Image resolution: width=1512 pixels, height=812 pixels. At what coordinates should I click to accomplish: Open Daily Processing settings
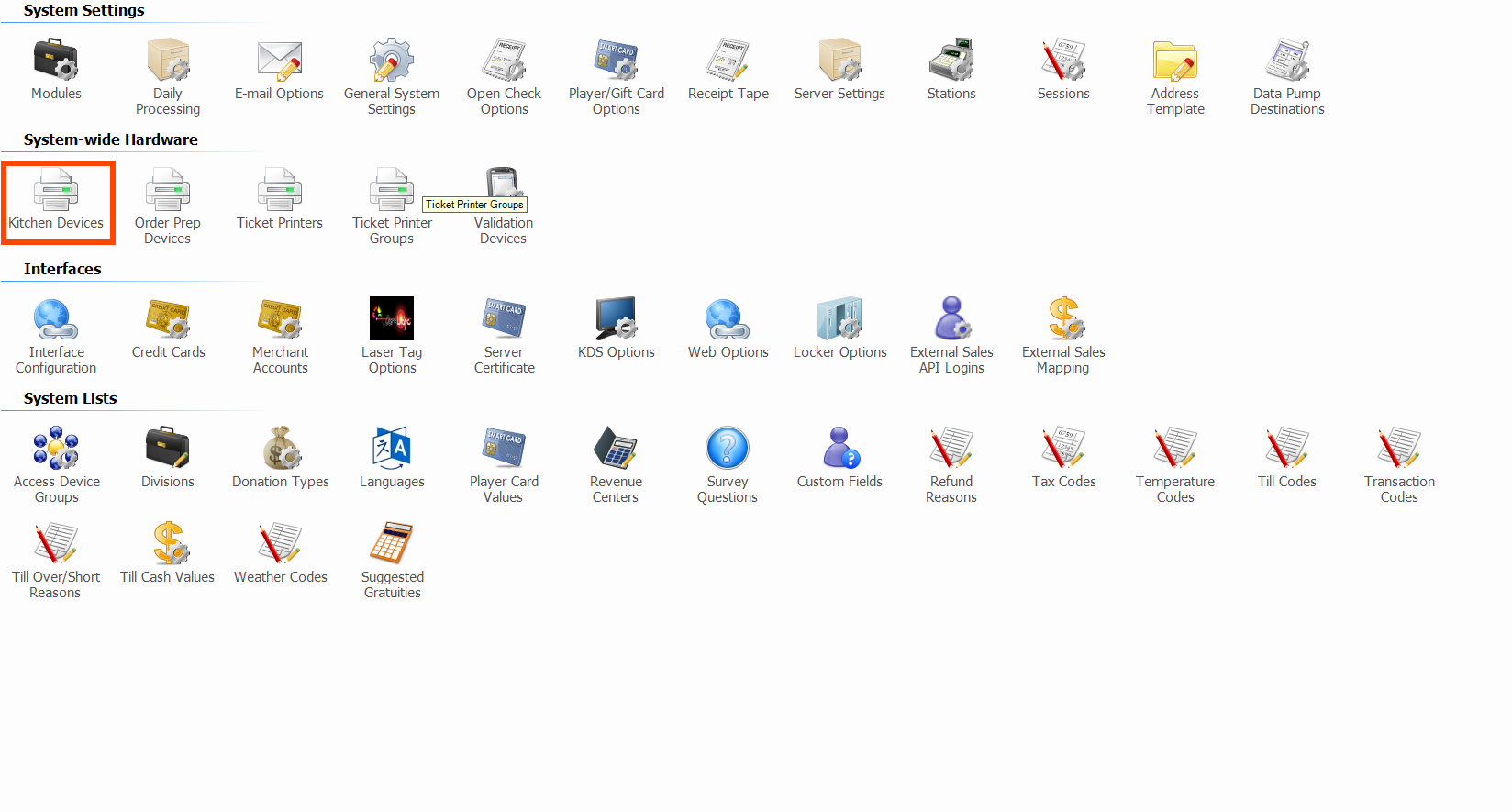click(168, 61)
